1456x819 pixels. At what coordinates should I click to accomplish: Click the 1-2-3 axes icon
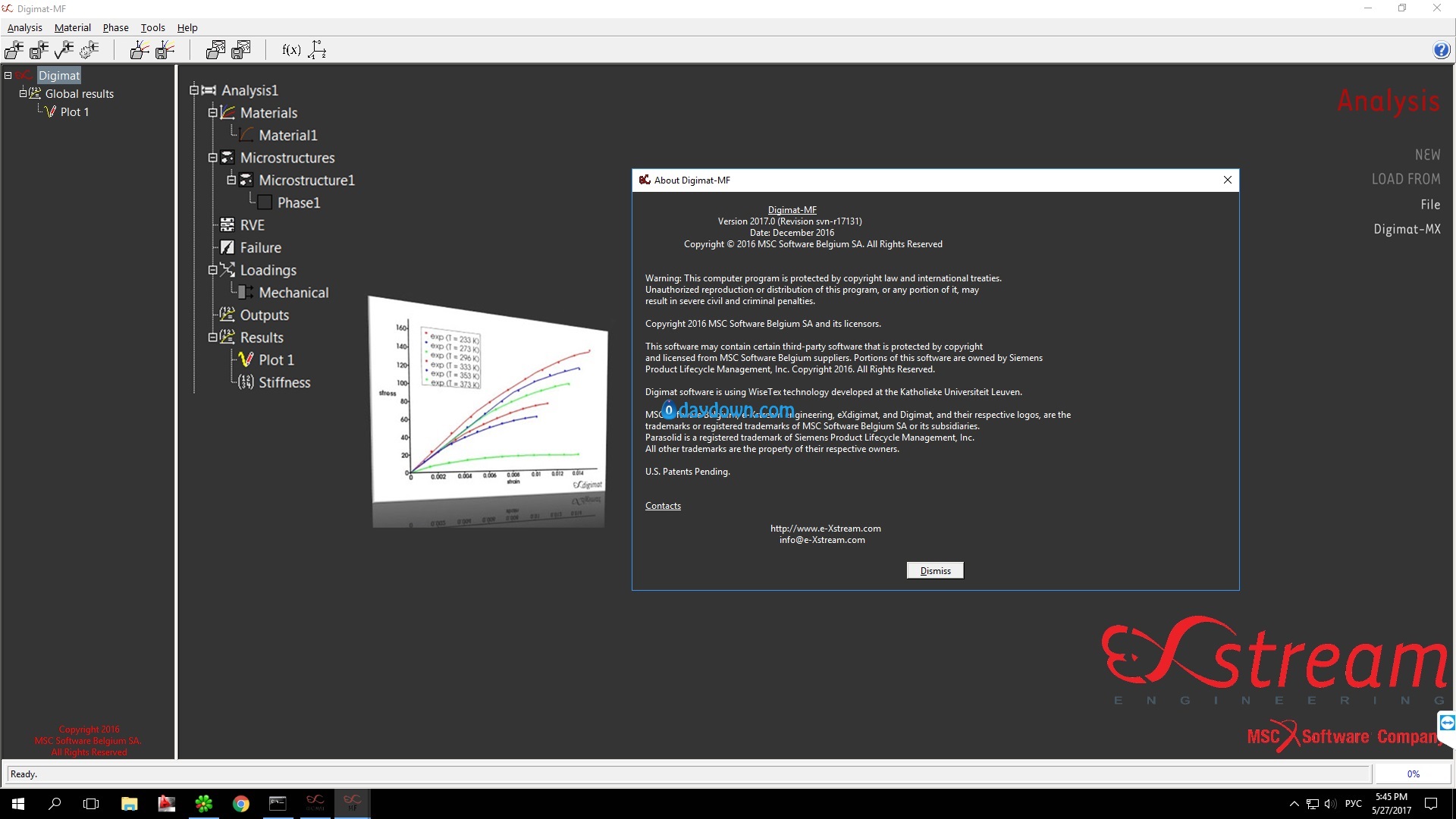point(318,50)
